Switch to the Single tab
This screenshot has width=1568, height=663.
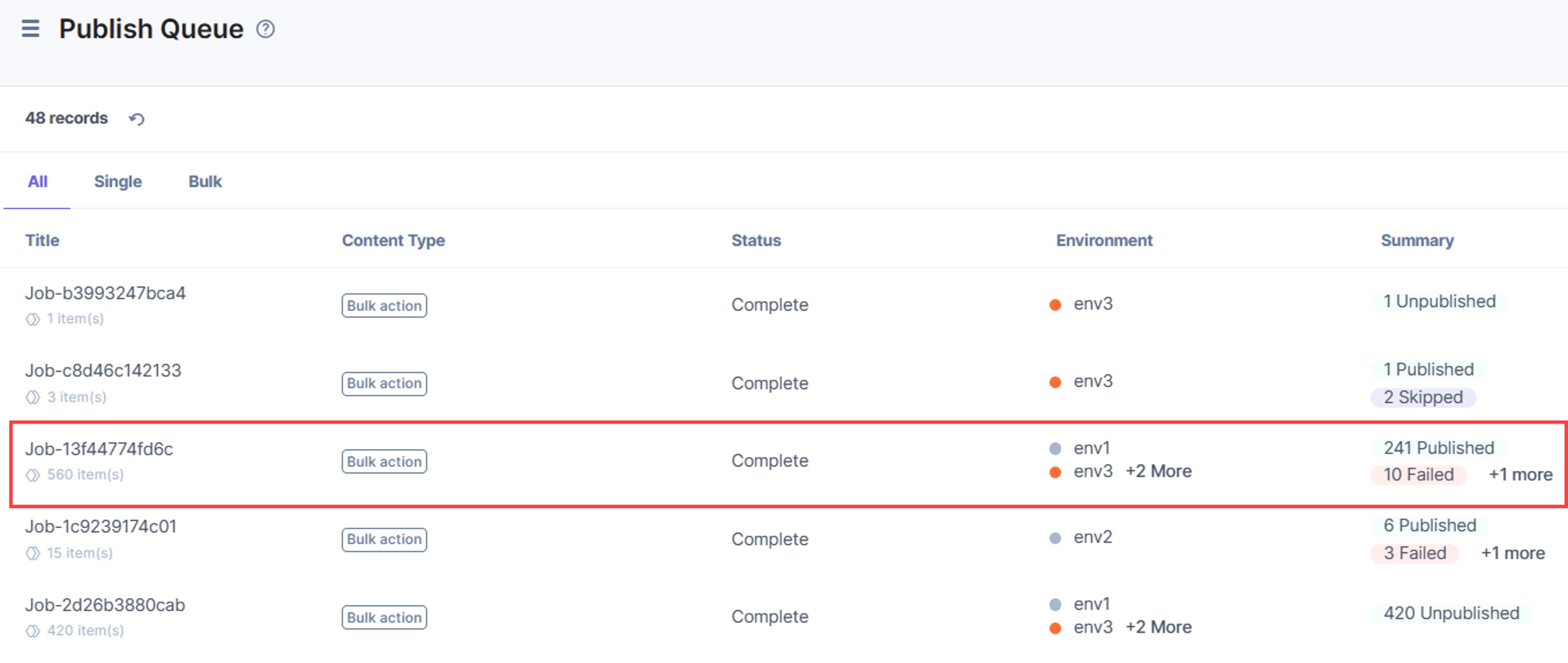click(118, 181)
